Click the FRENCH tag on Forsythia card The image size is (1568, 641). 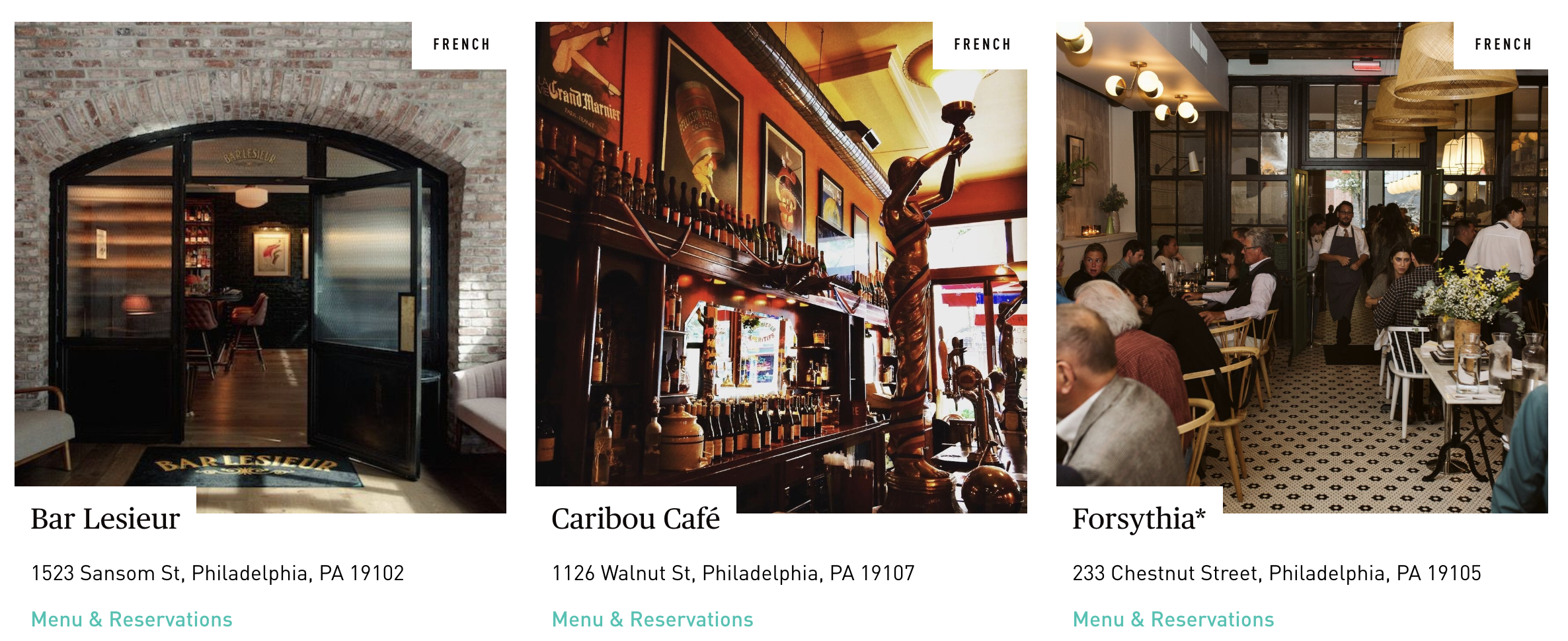tap(1503, 44)
